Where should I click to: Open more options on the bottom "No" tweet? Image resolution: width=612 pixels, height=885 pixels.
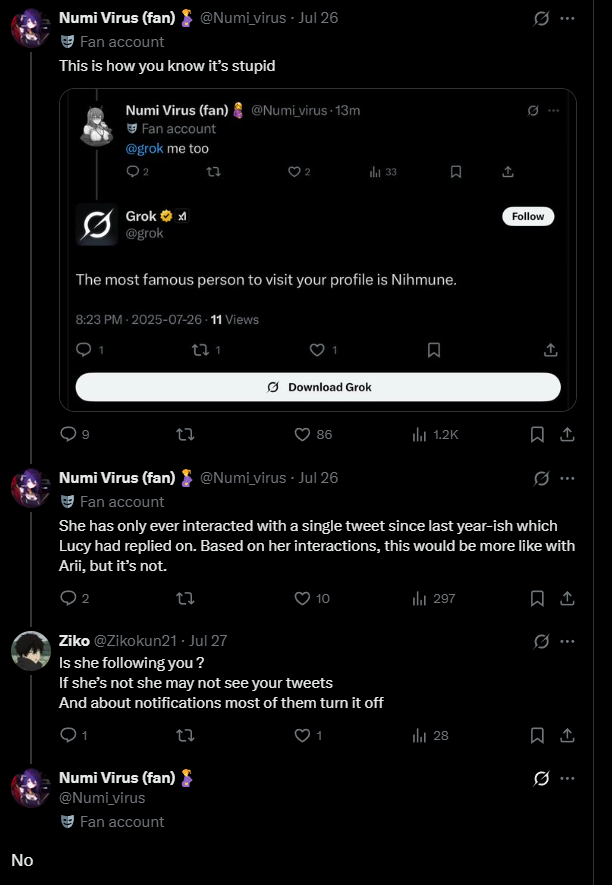pos(568,778)
